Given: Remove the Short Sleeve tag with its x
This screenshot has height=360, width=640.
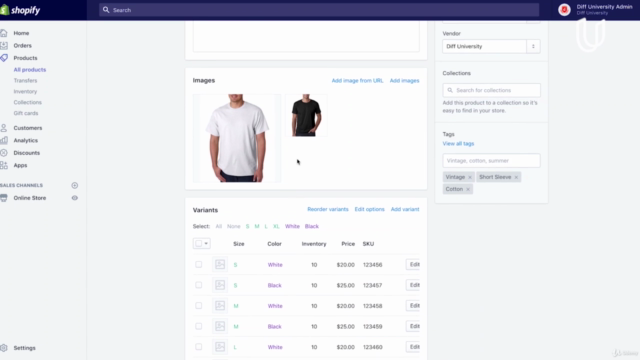Looking at the screenshot, I should coord(516,177).
